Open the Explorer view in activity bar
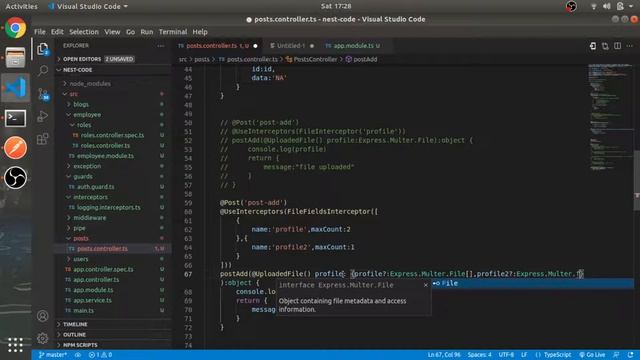The height and width of the screenshot is (360, 640). coord(43,49)
